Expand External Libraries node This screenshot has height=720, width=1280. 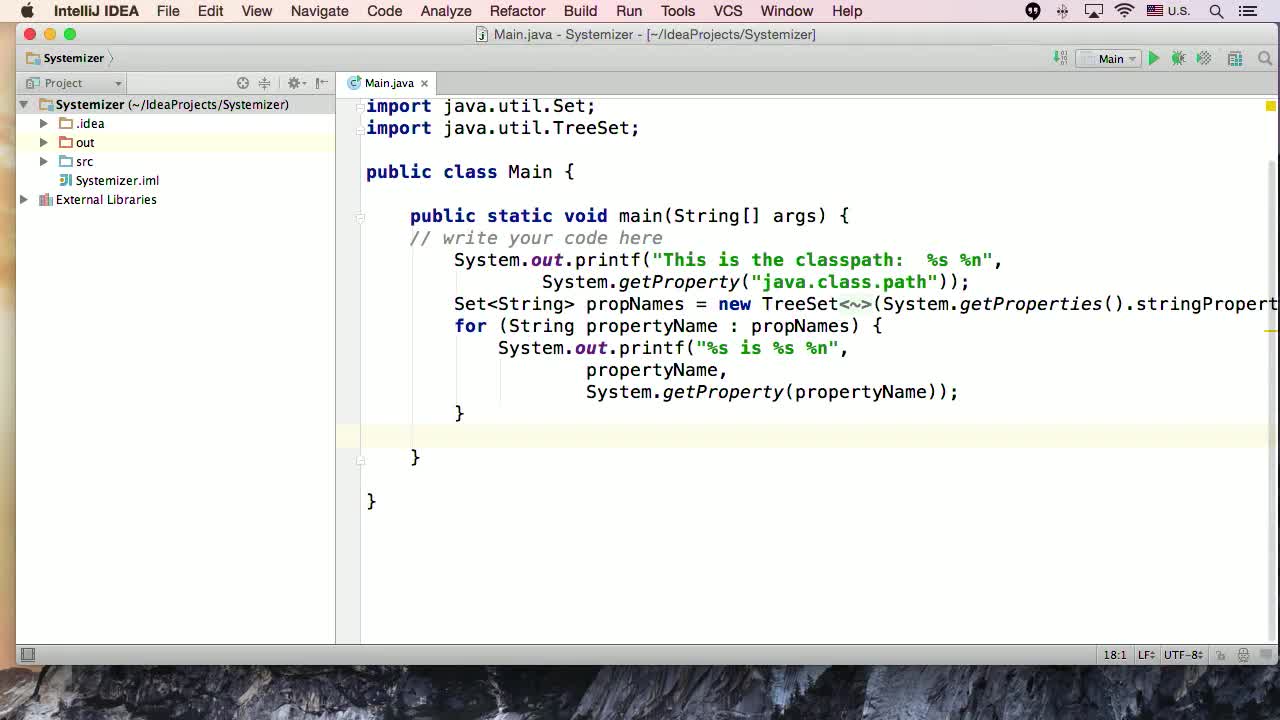[x=24, y=199]
